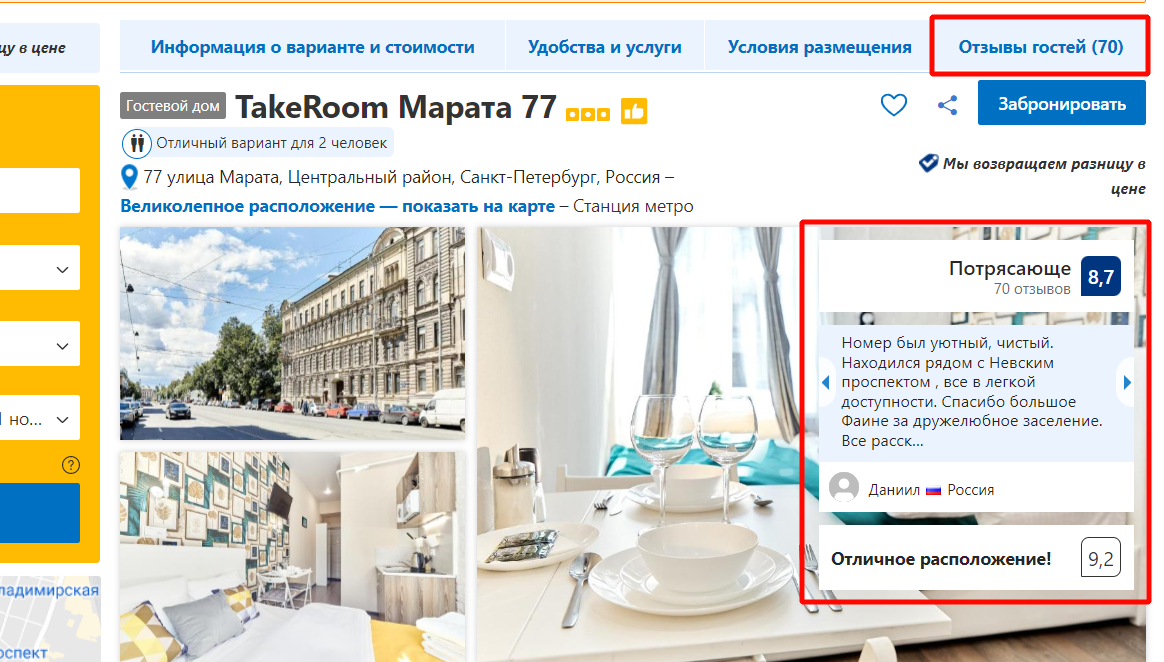Open the second dropdown in the search panel
The height and width of the screenshot is (662, 1164).
[39, 344]
